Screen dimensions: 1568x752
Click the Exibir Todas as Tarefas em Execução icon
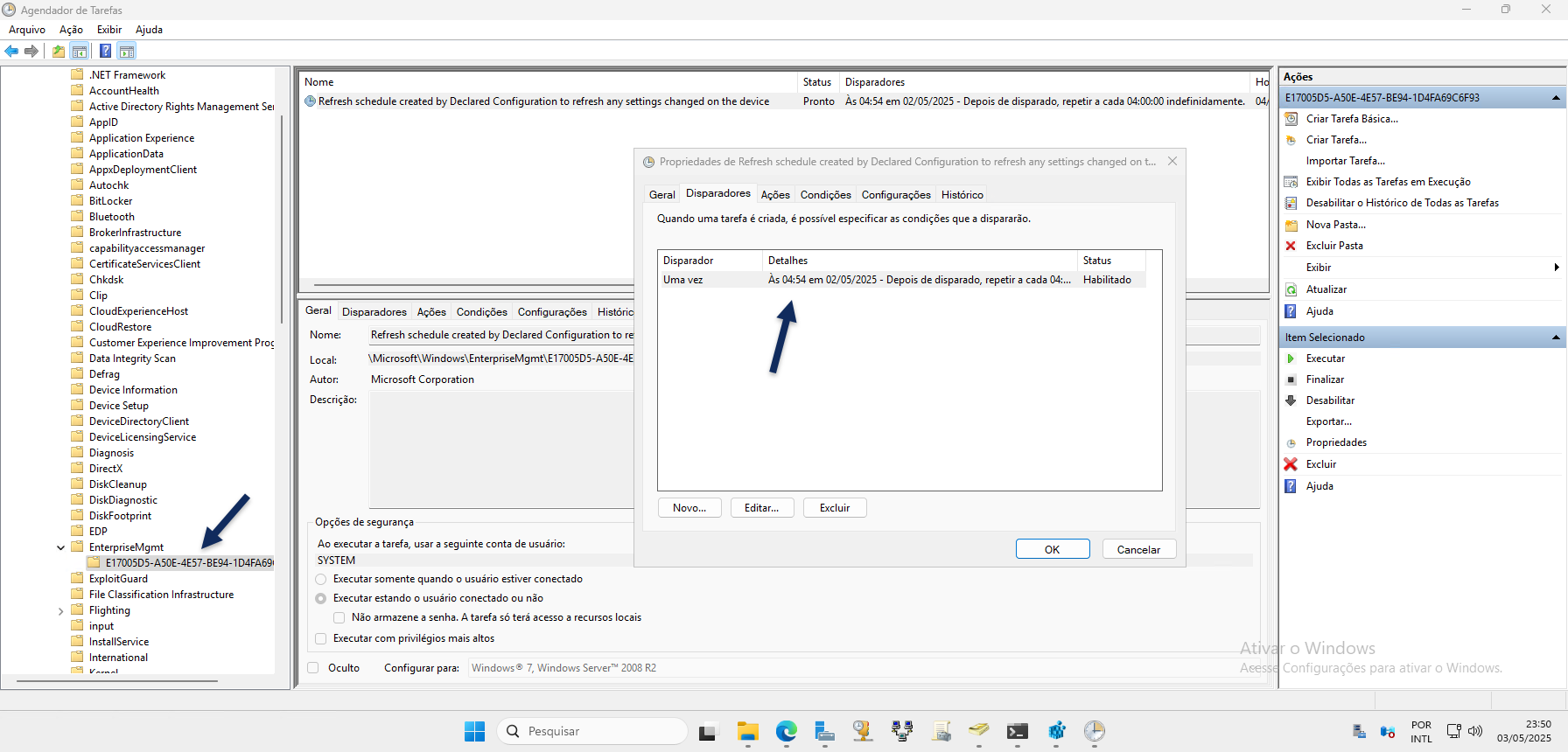point(1291,182)
